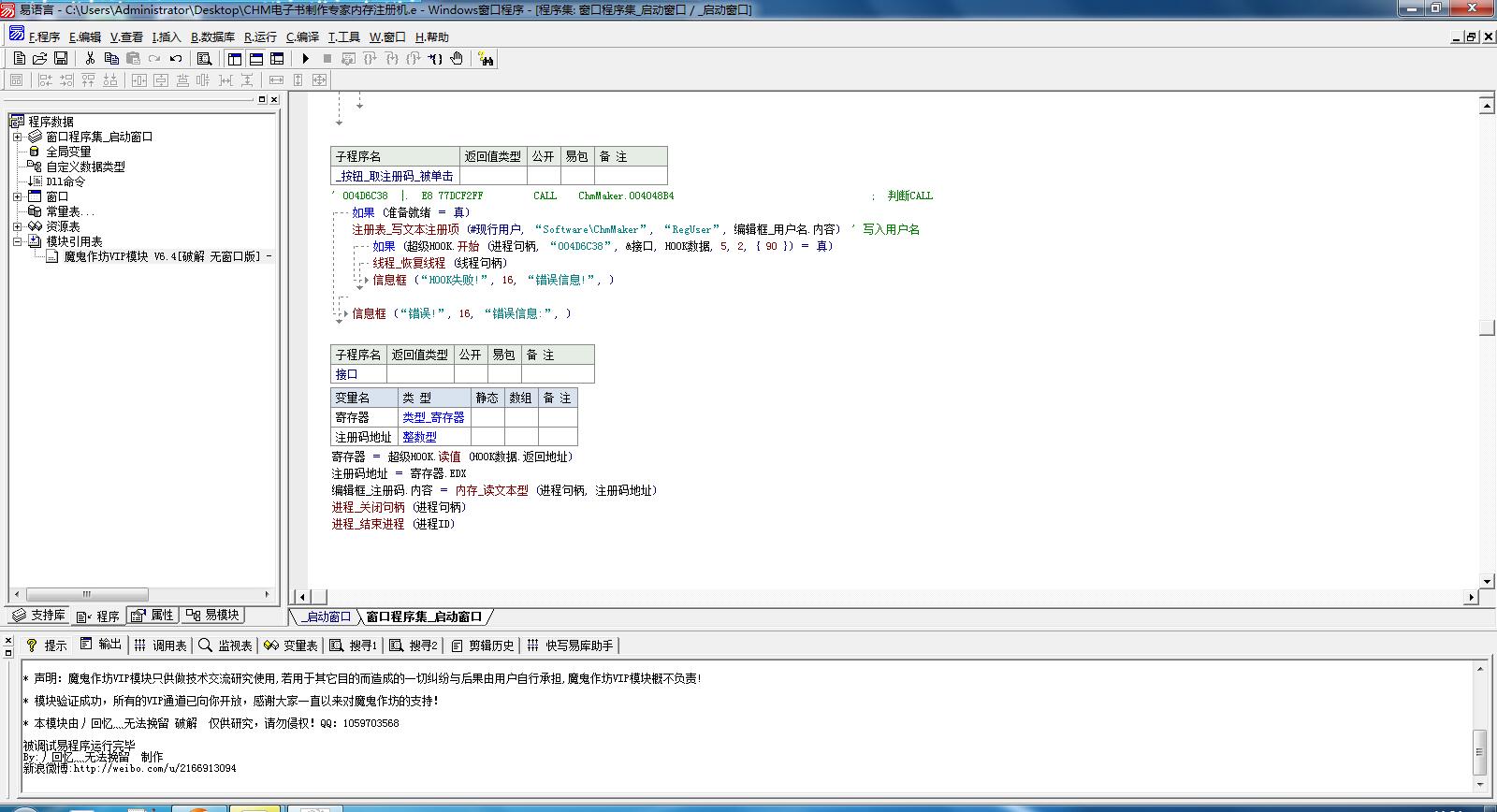Click the Run play icon

click(305, 58)
